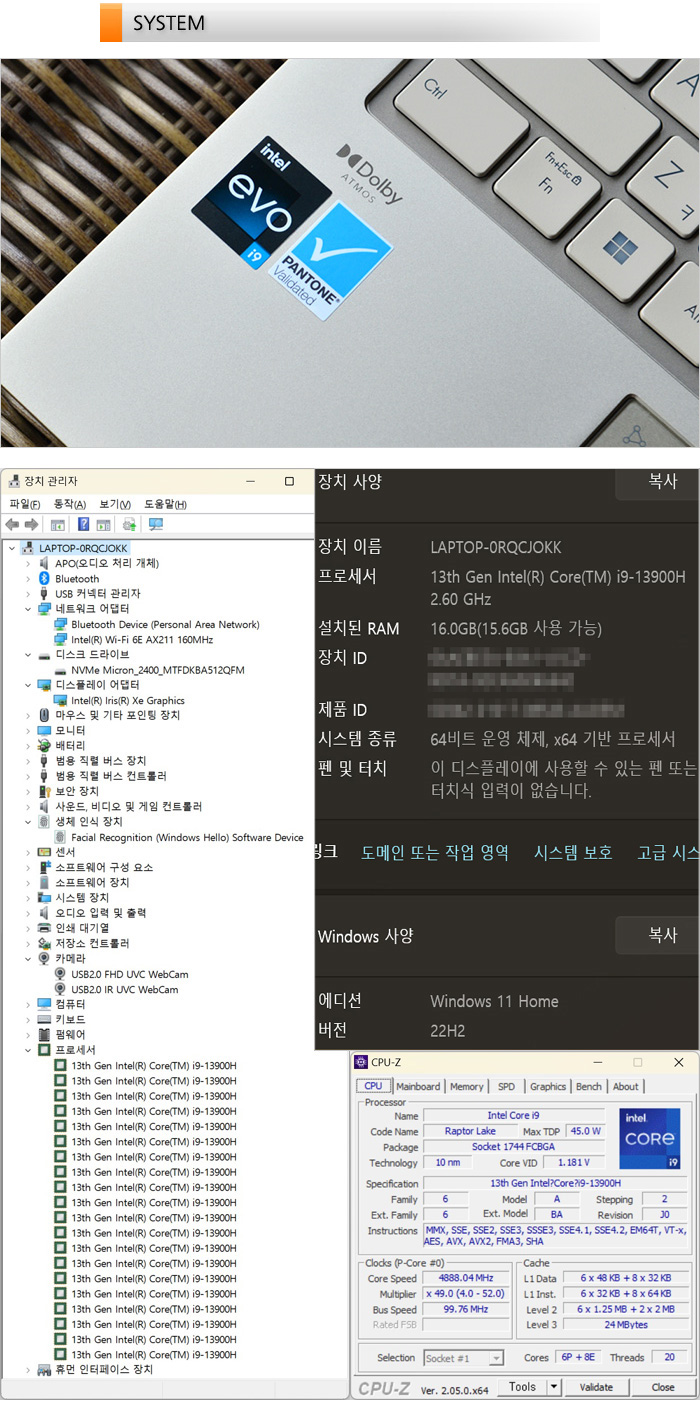The image size is (700, 1405).
Task: Expand the 범용 직렬 버스 컨트롤러 category
Action: click(28, 776)
